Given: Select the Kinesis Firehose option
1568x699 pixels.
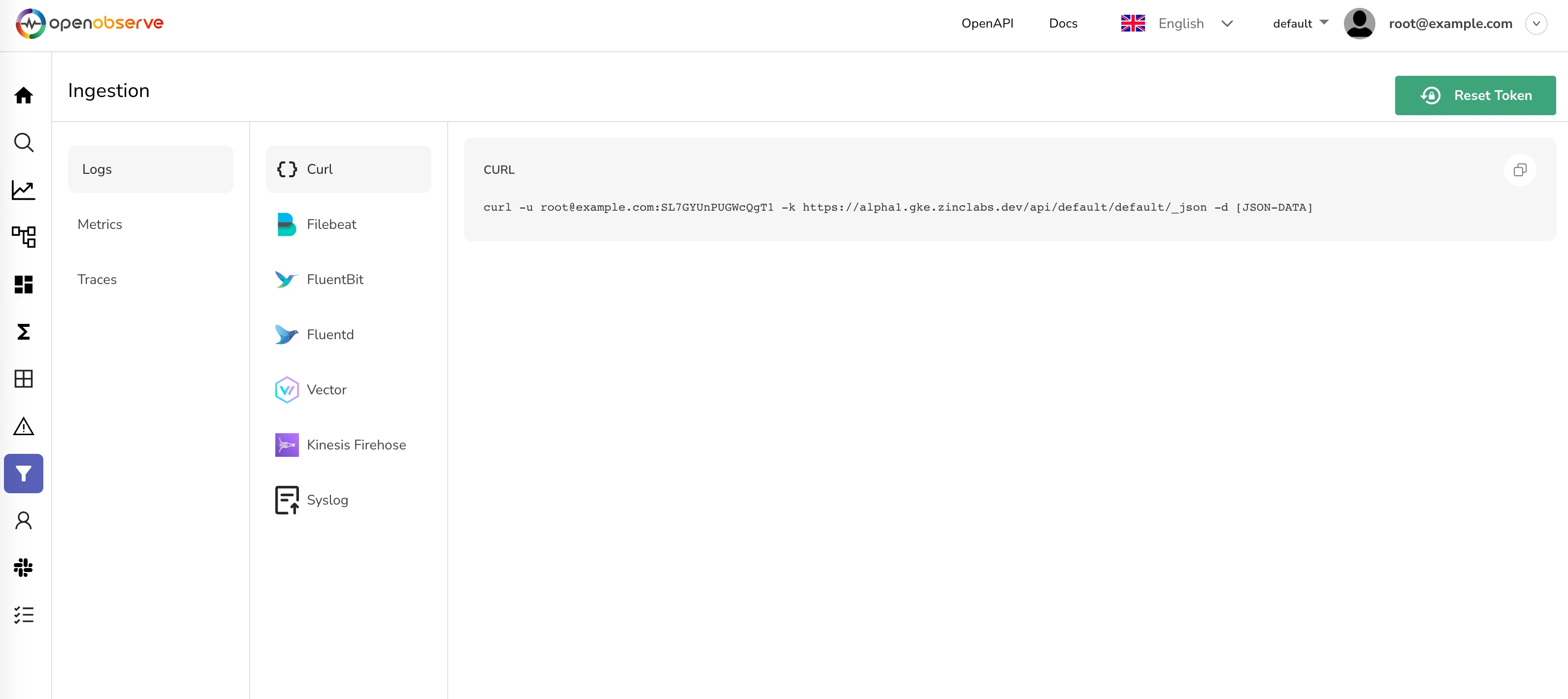Looking at the screenshot, I should coord(356,445).
